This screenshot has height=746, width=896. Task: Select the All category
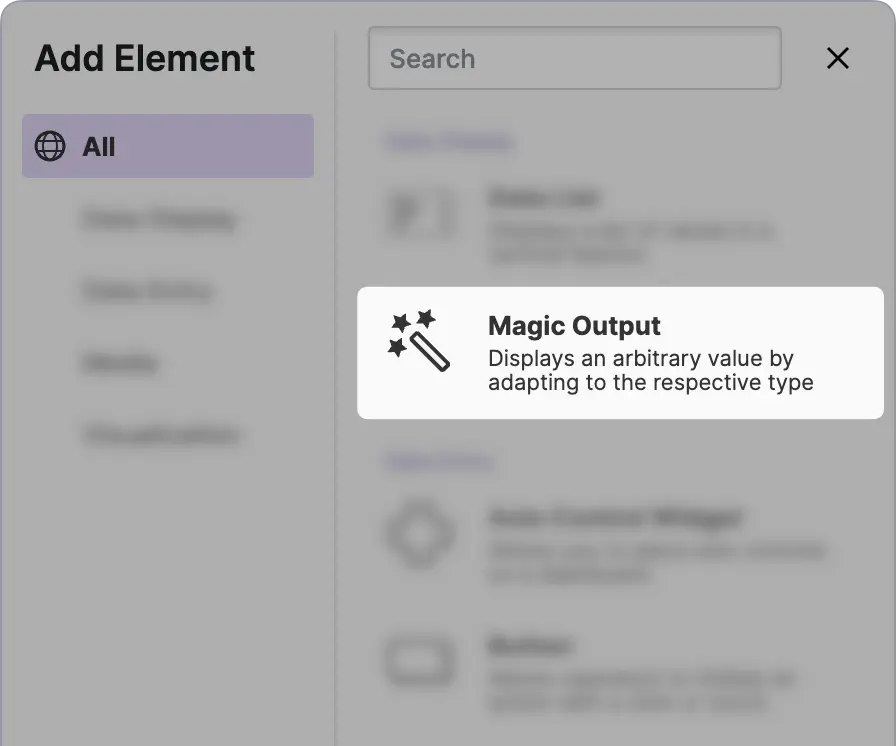tap(168, 147)
